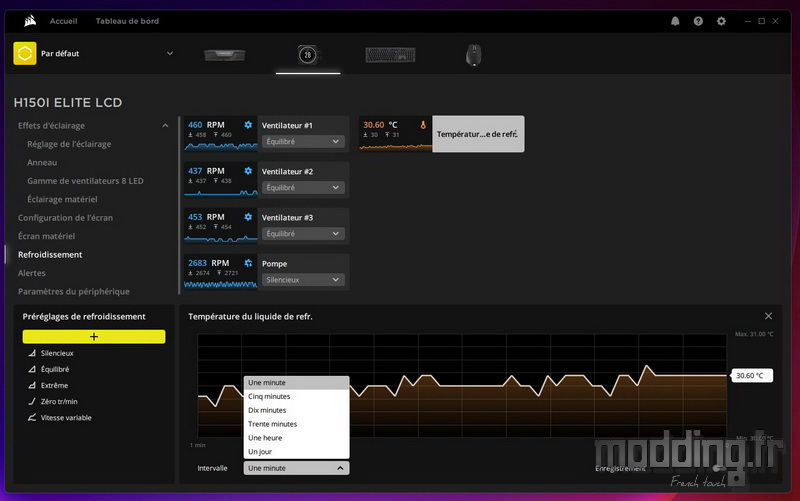
Task: Click the 460 RPM fan graph tile
Action: 220,134
